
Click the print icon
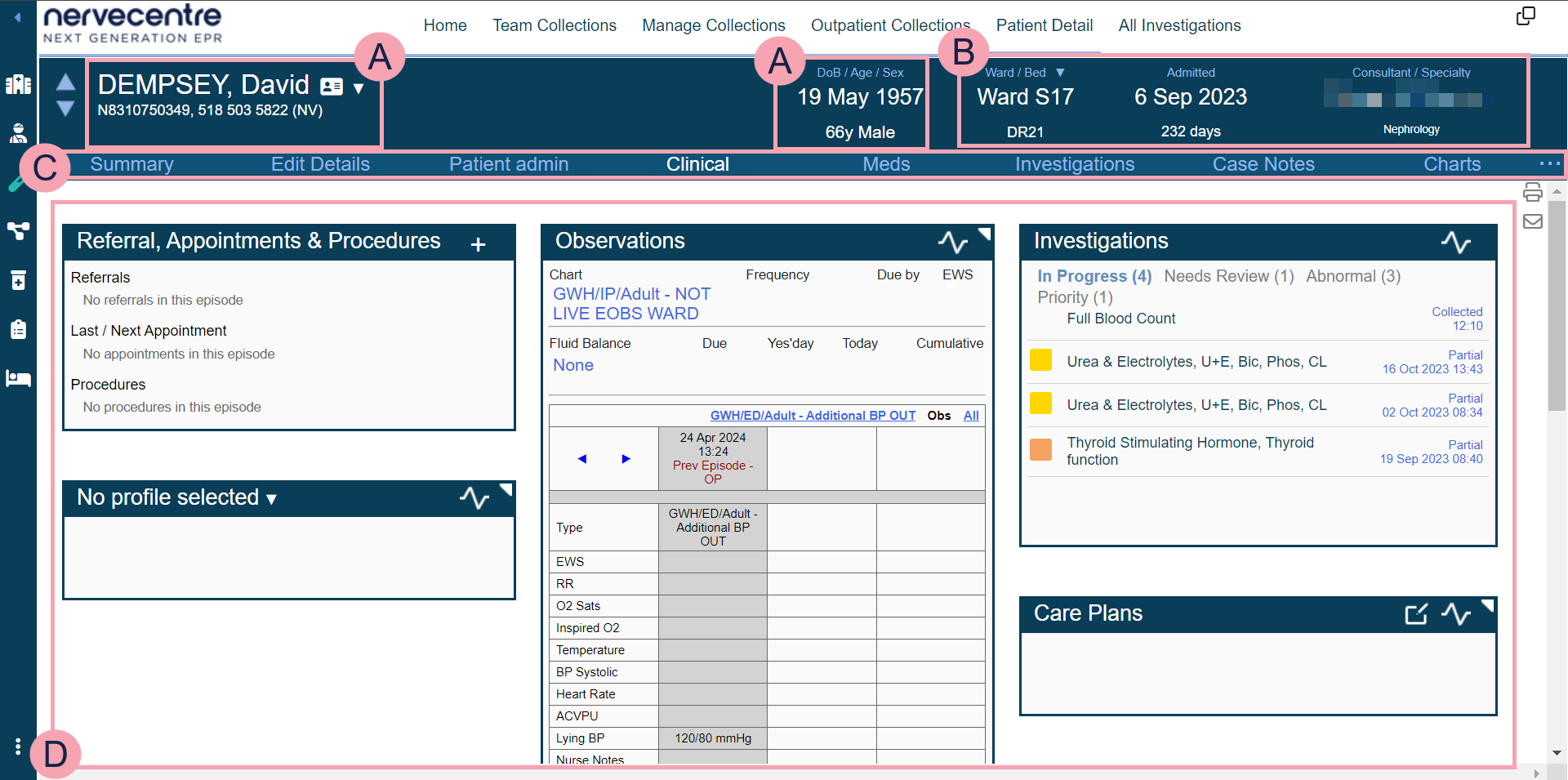[1532, 192]
